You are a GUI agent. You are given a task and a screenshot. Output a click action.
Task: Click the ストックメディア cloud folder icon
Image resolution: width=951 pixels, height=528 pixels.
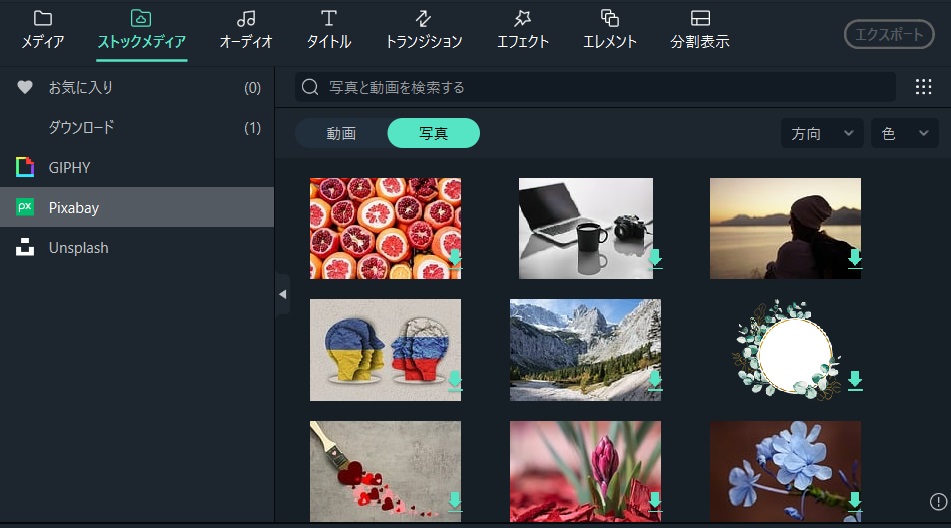141,18
